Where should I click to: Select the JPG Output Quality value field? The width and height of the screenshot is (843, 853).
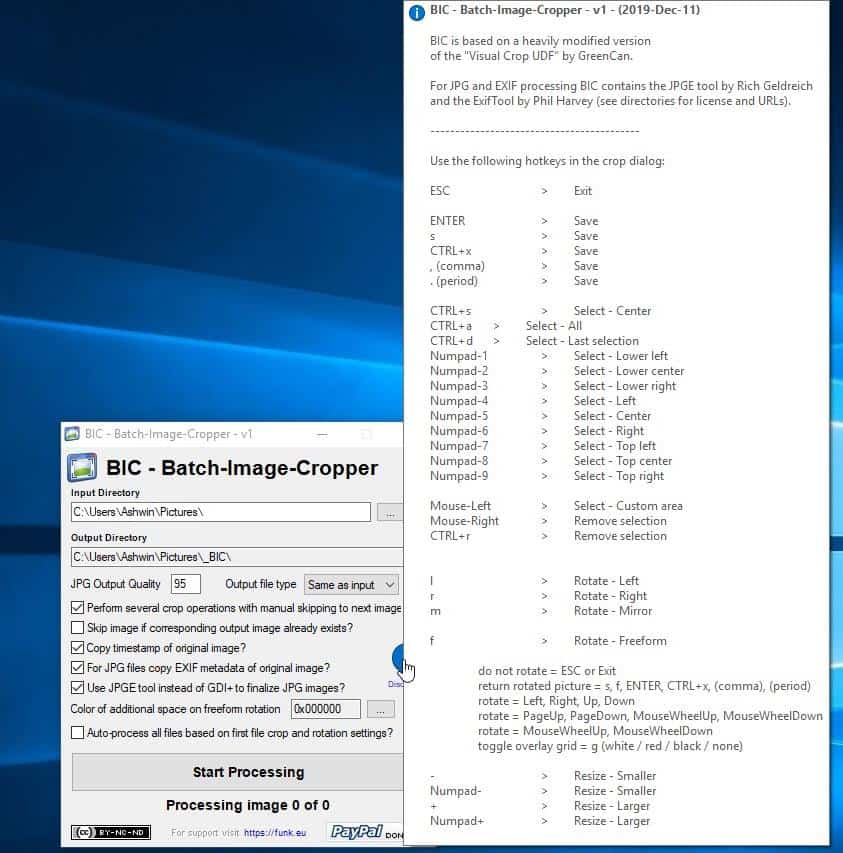tap(185, 583)
